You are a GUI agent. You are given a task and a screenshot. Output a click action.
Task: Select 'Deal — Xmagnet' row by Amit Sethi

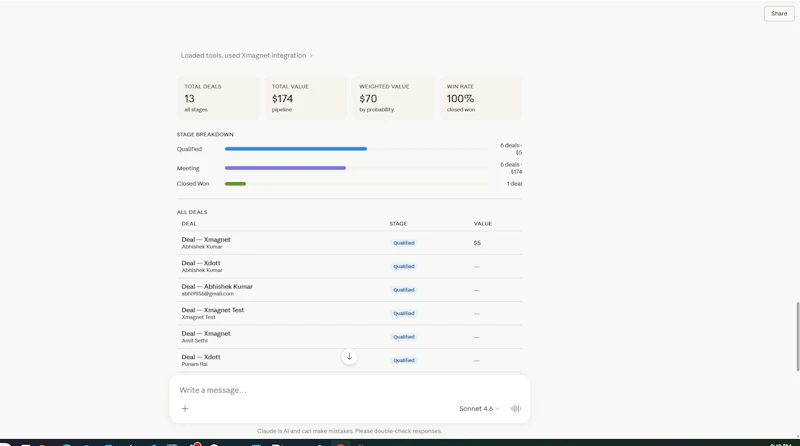click(349, 337)
